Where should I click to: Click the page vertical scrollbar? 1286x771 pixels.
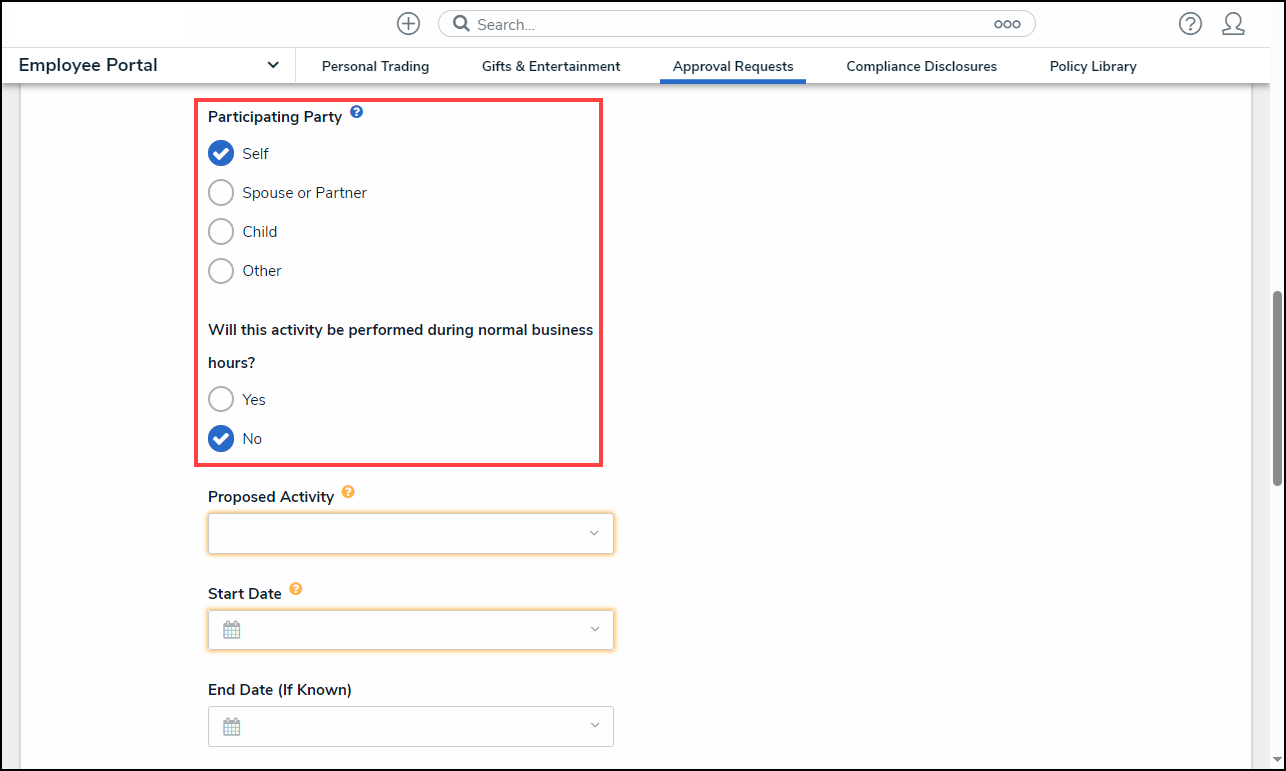click(1277, 390)
